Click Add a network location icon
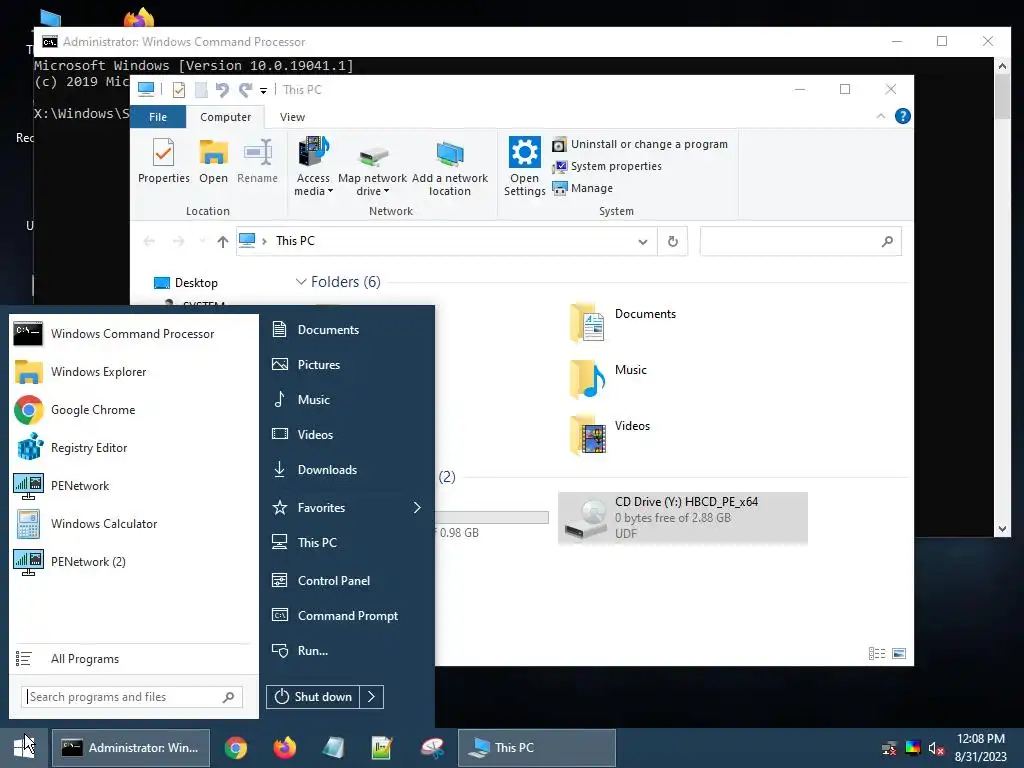The image size is (1024, 768). click(450, 167)
